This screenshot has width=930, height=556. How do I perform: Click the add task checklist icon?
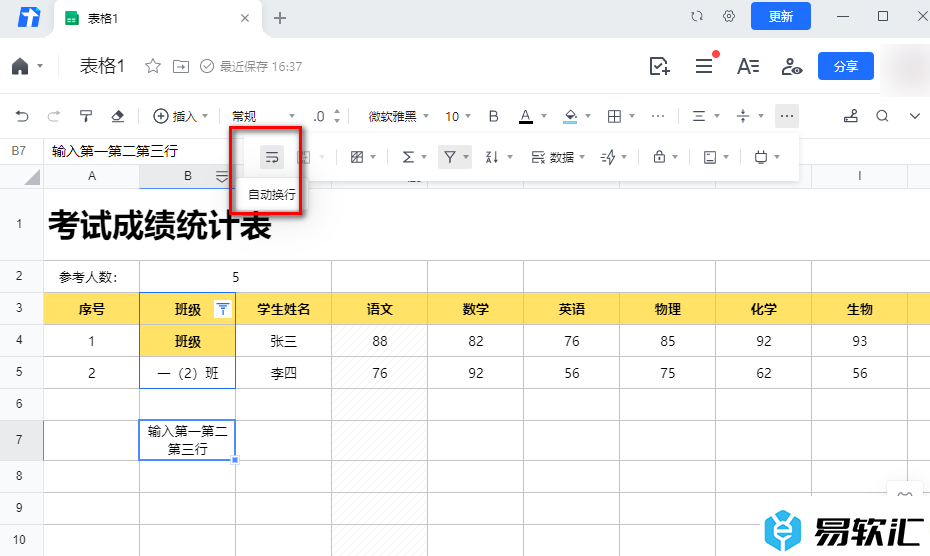point(660,66)
